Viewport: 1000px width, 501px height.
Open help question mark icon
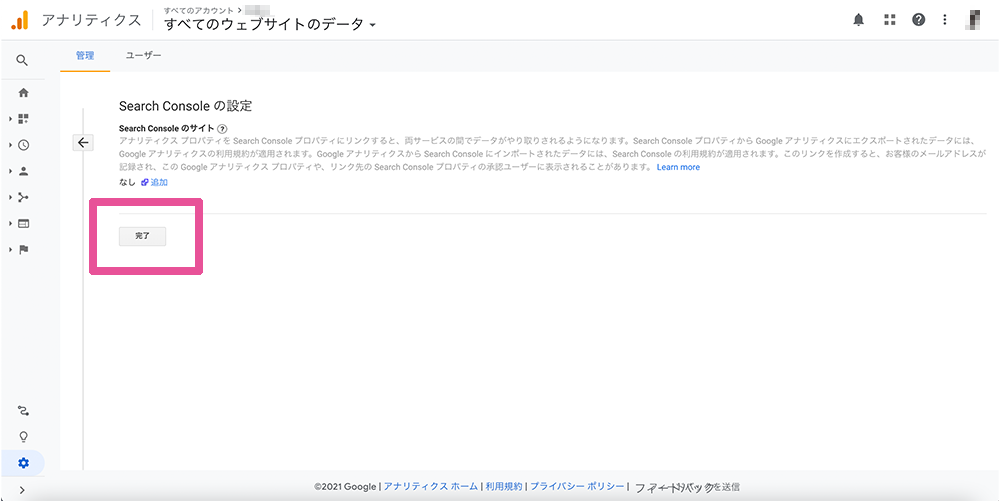tap(918, 20)
